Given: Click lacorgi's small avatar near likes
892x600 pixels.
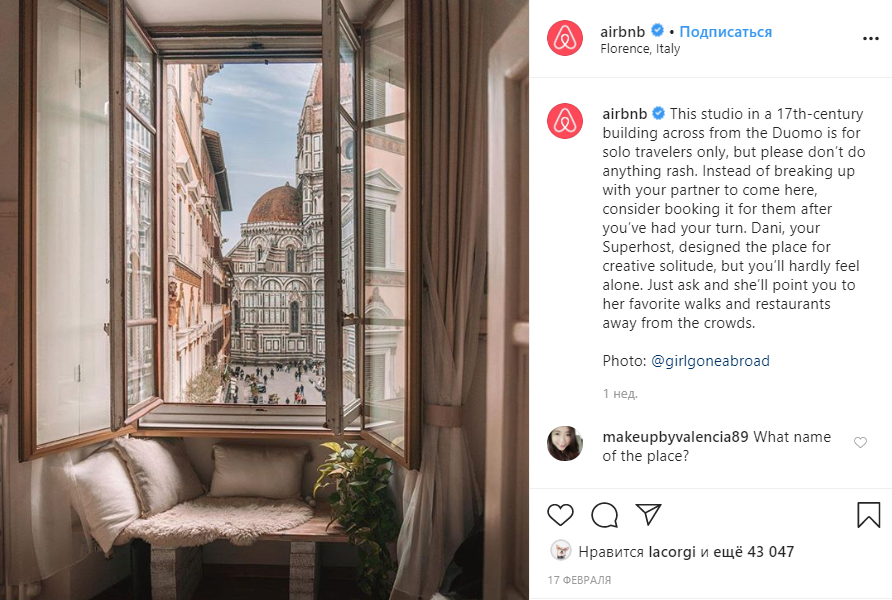Looking at the screenshot, I should (561, 551).
